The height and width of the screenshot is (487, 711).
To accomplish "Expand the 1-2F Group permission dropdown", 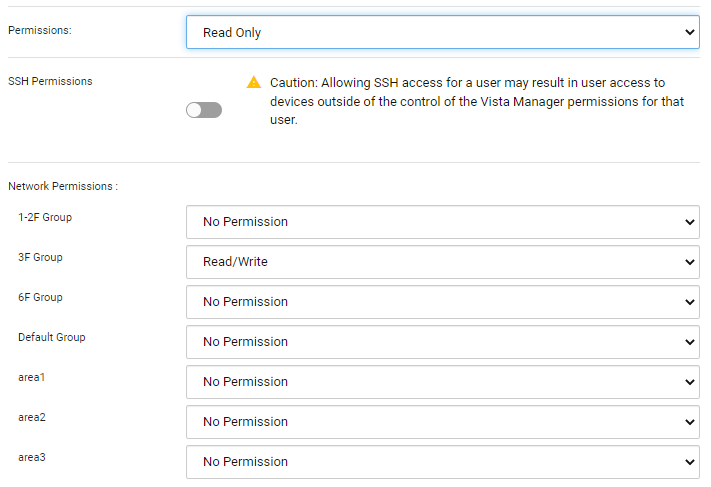I will pyautogui.click(x=442, y=222).
